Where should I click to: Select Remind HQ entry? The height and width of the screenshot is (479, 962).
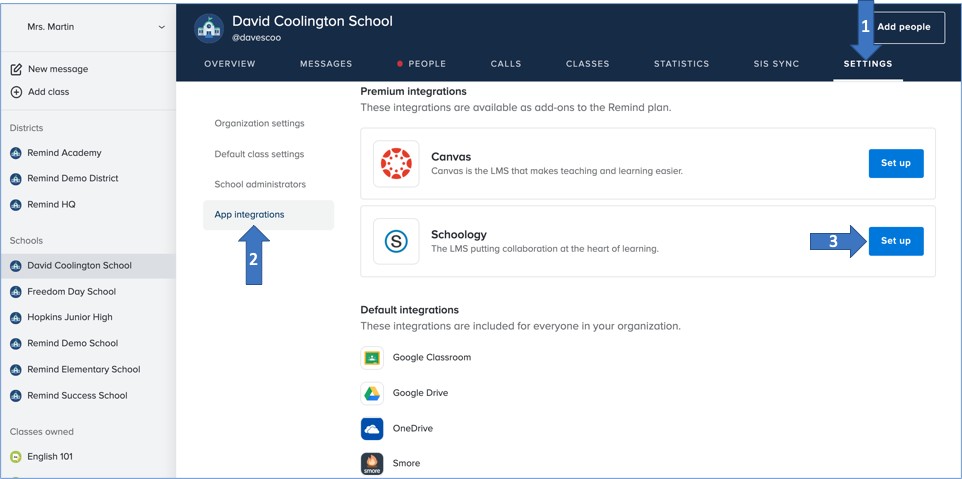[52, 205]
